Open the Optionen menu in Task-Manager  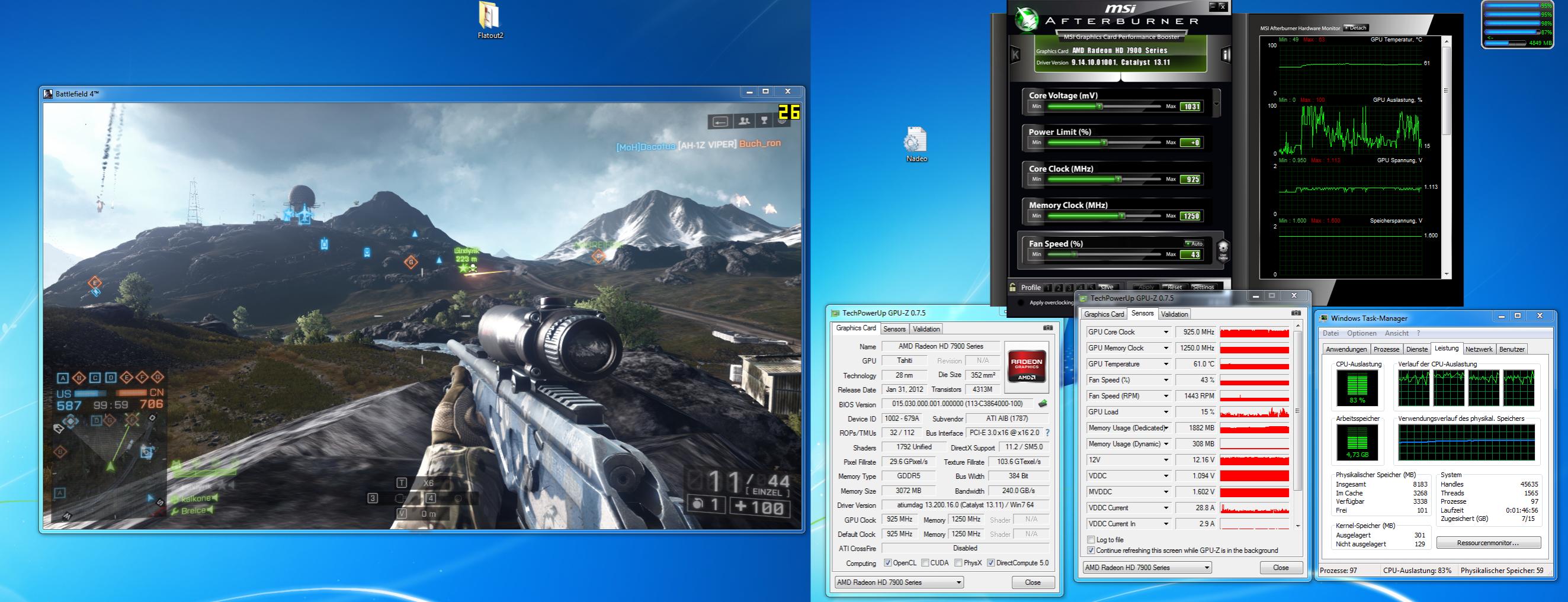point(1361,333)
